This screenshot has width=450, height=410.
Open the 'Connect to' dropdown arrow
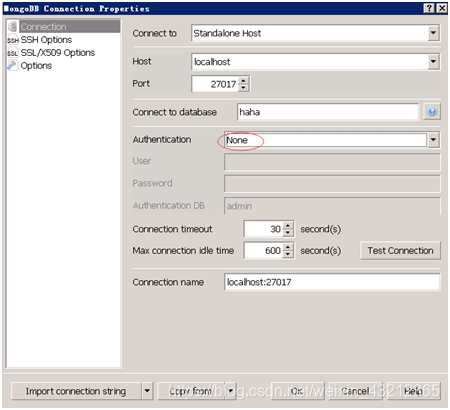click(x=433, y=33)
